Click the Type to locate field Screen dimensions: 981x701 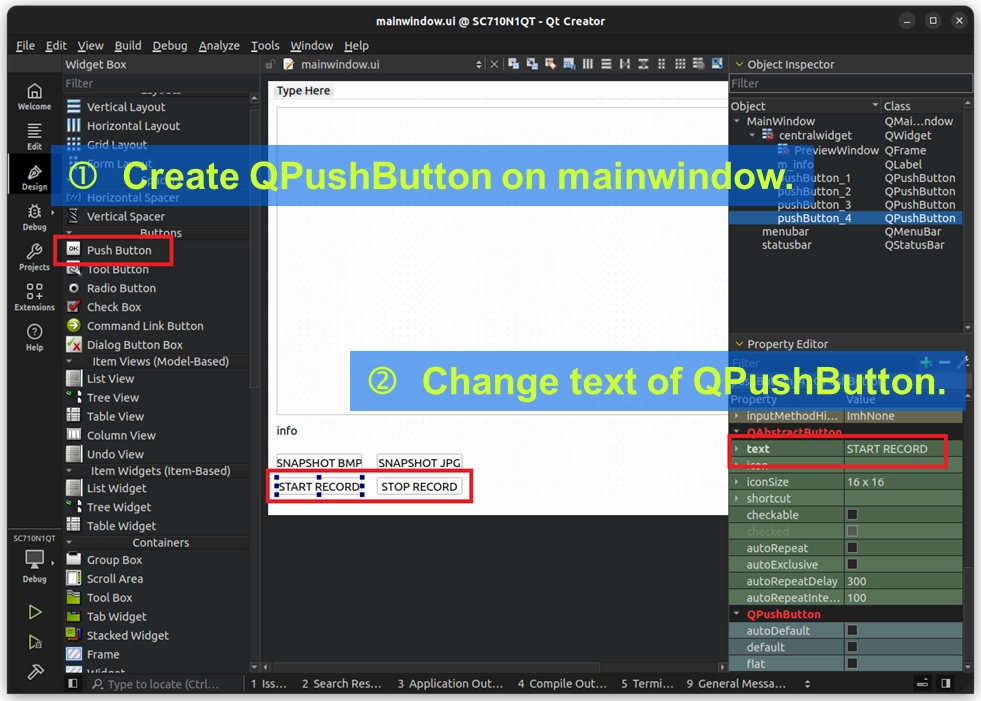[x=163, y=683]
